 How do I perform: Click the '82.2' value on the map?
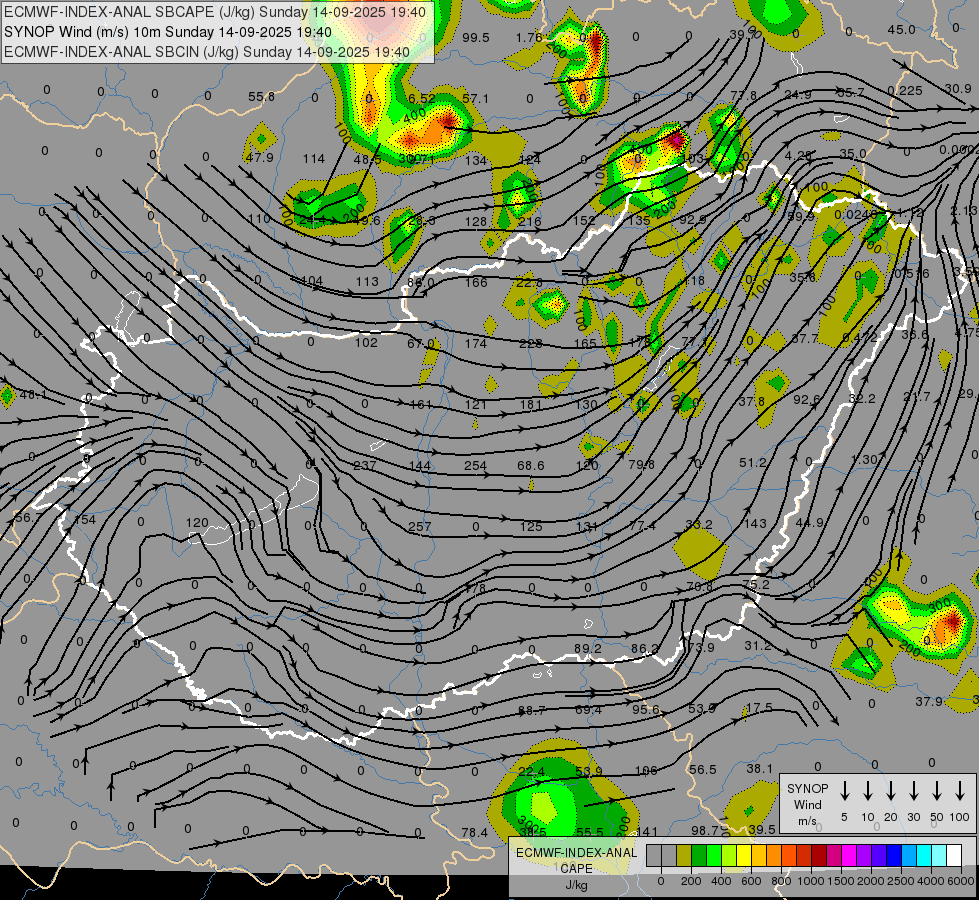tap(862, 398)
